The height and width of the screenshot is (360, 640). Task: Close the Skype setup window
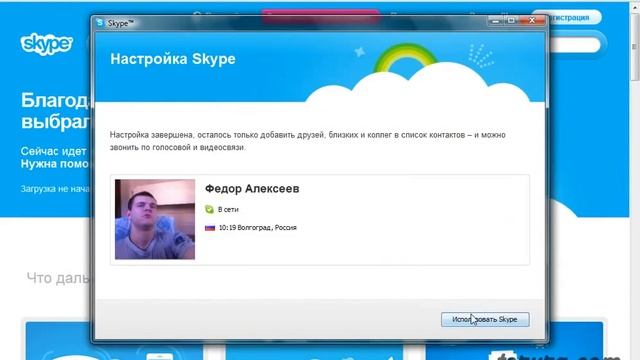[x=532, y=20]
